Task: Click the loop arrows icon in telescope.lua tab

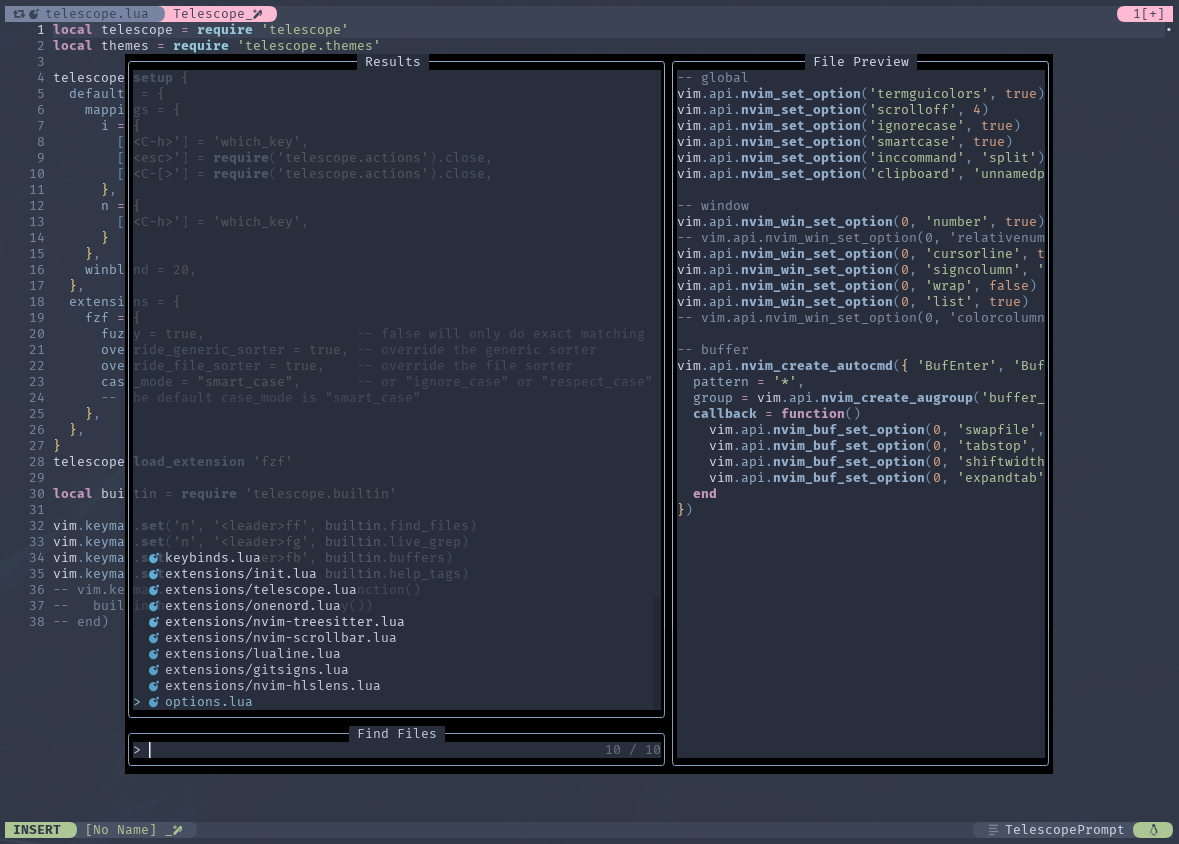Action: pos(19,14)
